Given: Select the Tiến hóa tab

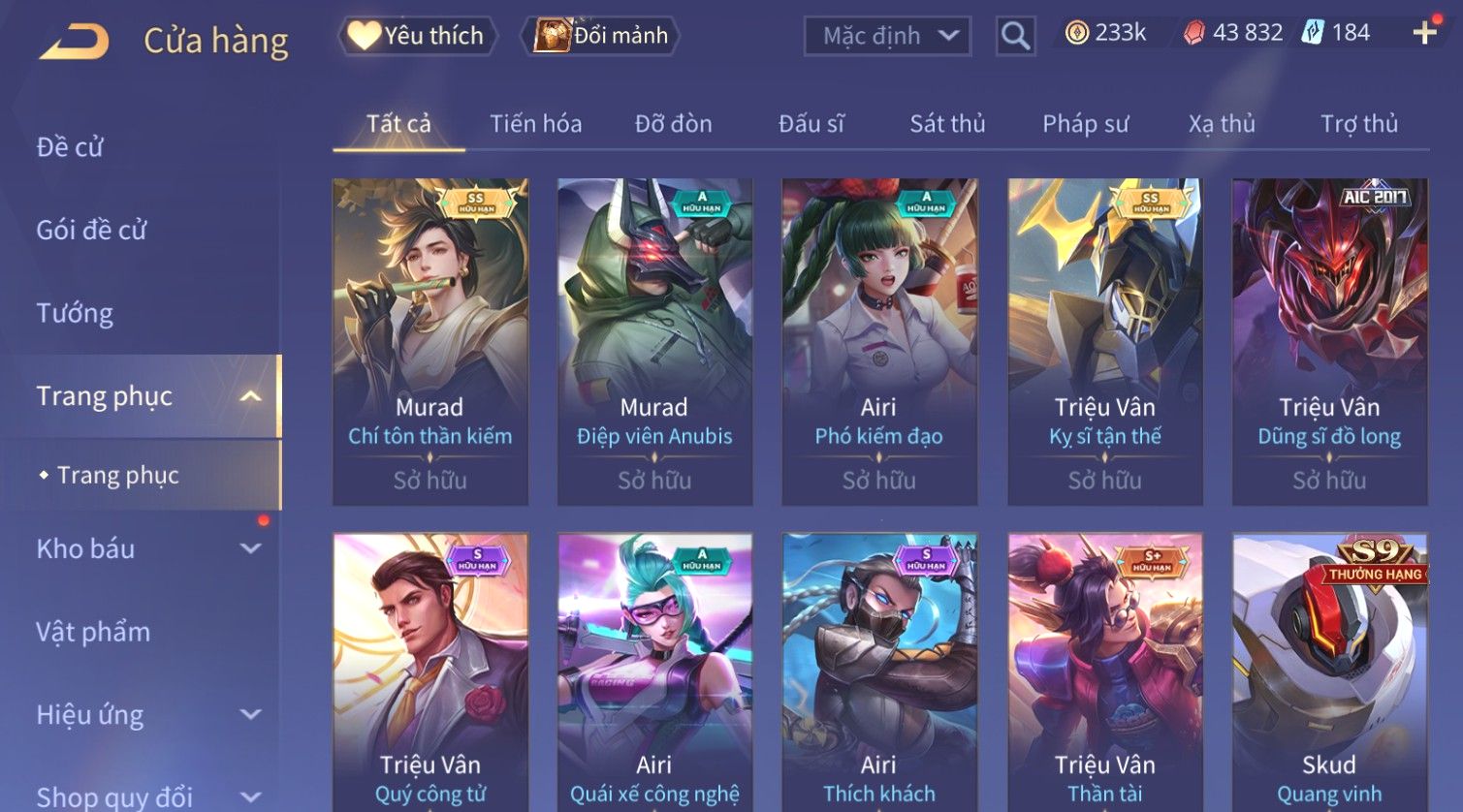Looking at the screenshot, I should pyautogui.click(x=535, y=124).
